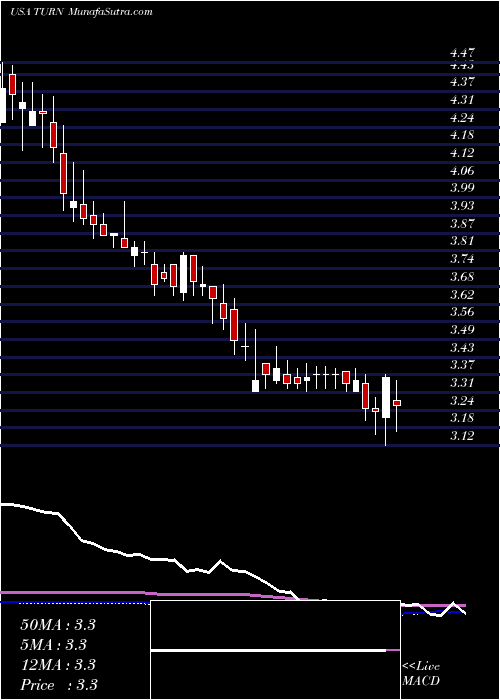Click the 3.68 price axis label
Viewport: 500px width, 700px height.
(462, 277)
